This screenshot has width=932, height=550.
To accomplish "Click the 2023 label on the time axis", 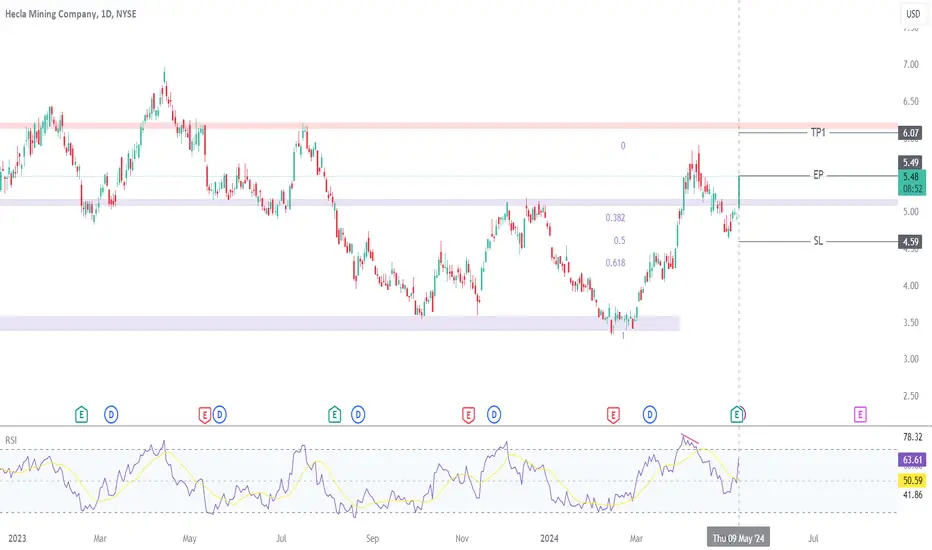I will tap(17, 538).
